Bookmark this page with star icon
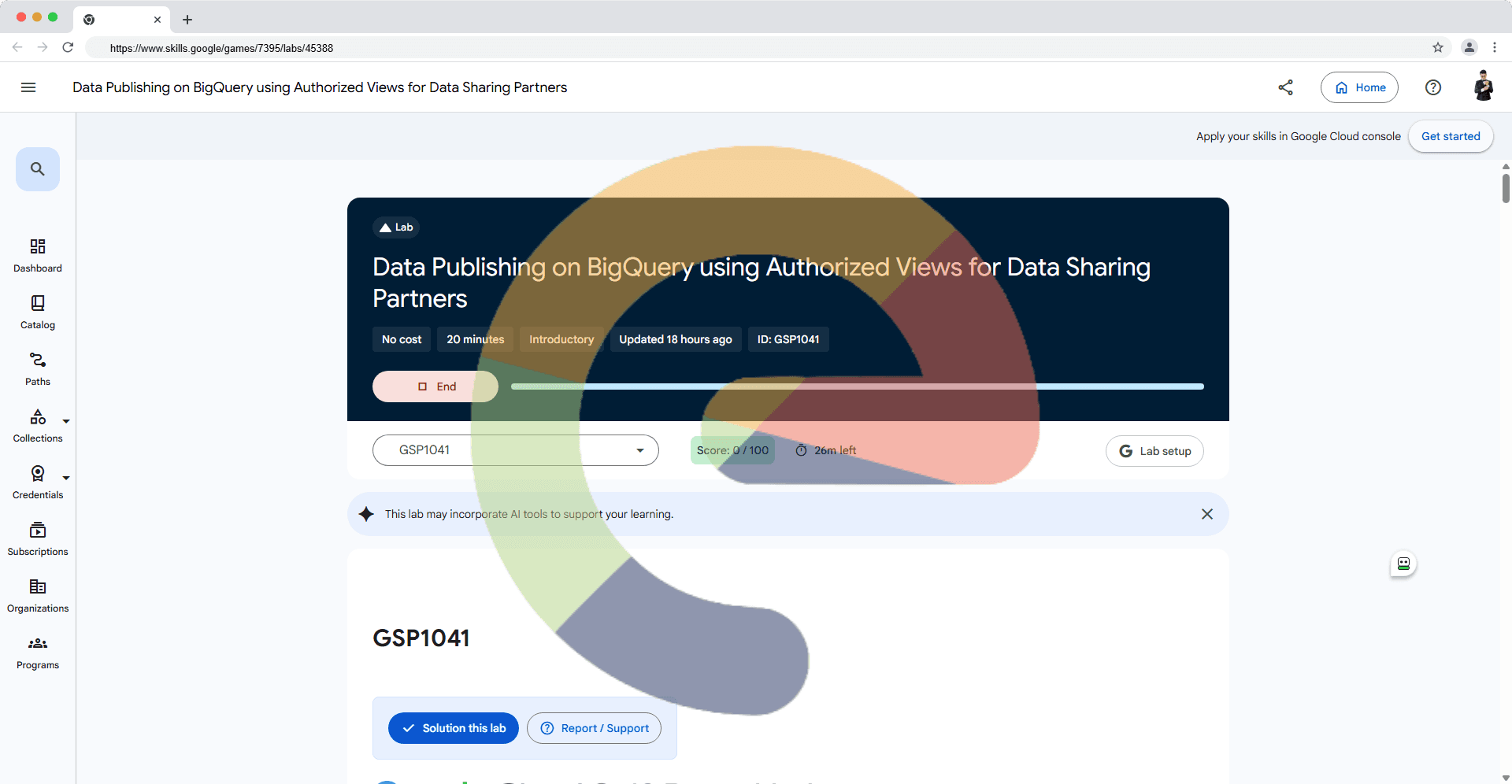The height and width of the screenshot is (784, 1512). [1438, 47]
